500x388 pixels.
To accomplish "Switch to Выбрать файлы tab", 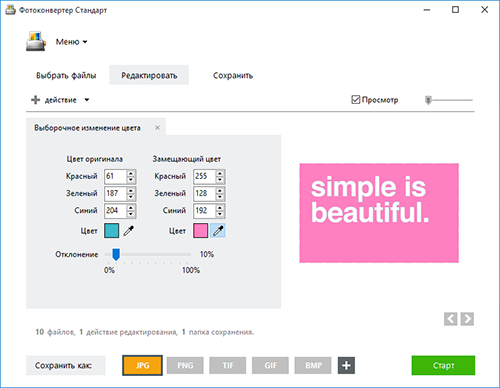I will tap(66, 75).
